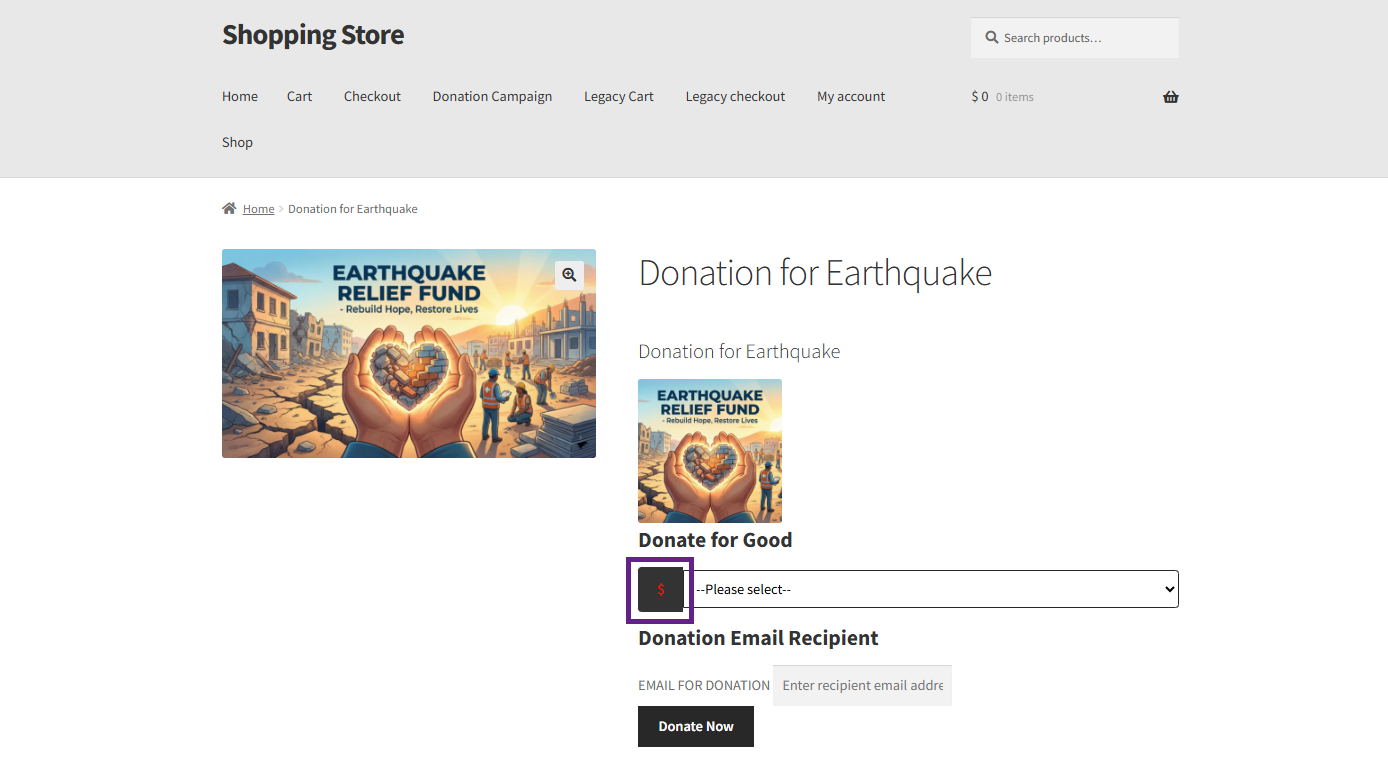Click the small Earthquake Relief Fund thumbnail
Image resolution: width=1388 pixels, height=778 pixels.
click(710, 450)
